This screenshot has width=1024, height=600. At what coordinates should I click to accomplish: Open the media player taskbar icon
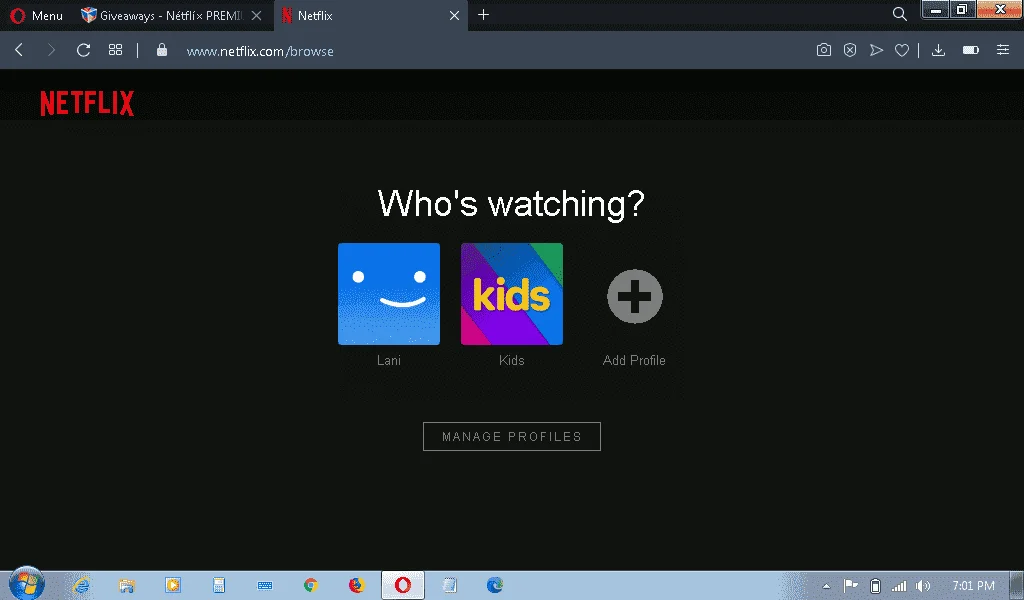click(172, 585)
